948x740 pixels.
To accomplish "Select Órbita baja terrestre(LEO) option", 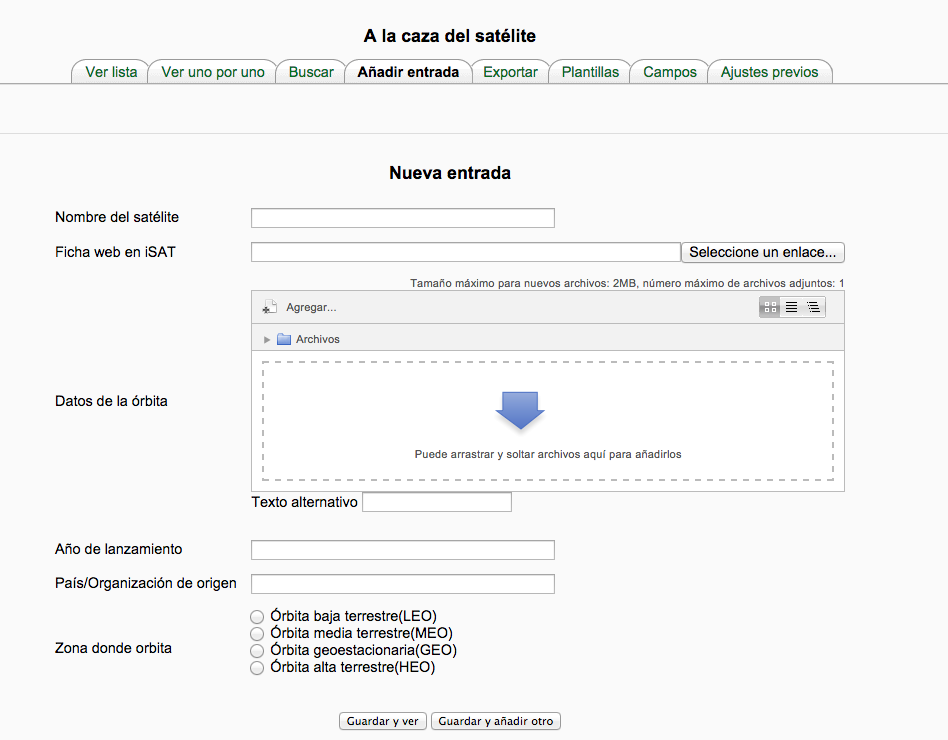I will (257, 617).
